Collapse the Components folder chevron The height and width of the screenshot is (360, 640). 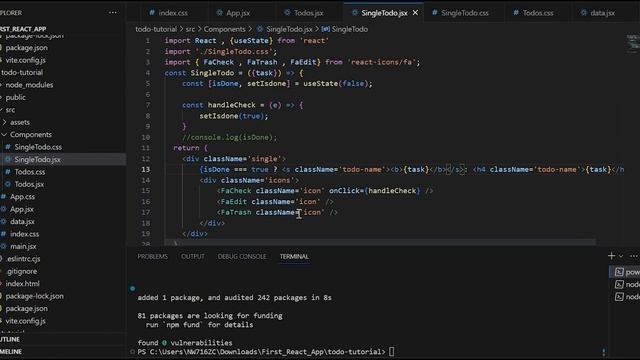pos(4,134)
